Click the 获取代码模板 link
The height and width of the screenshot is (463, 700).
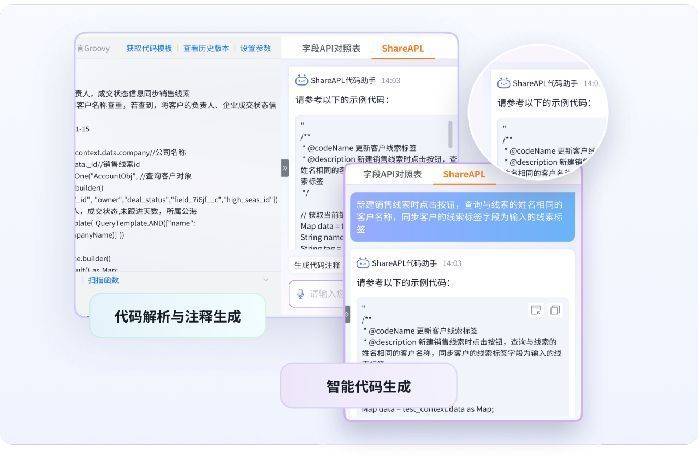click(x=149, y=48)
